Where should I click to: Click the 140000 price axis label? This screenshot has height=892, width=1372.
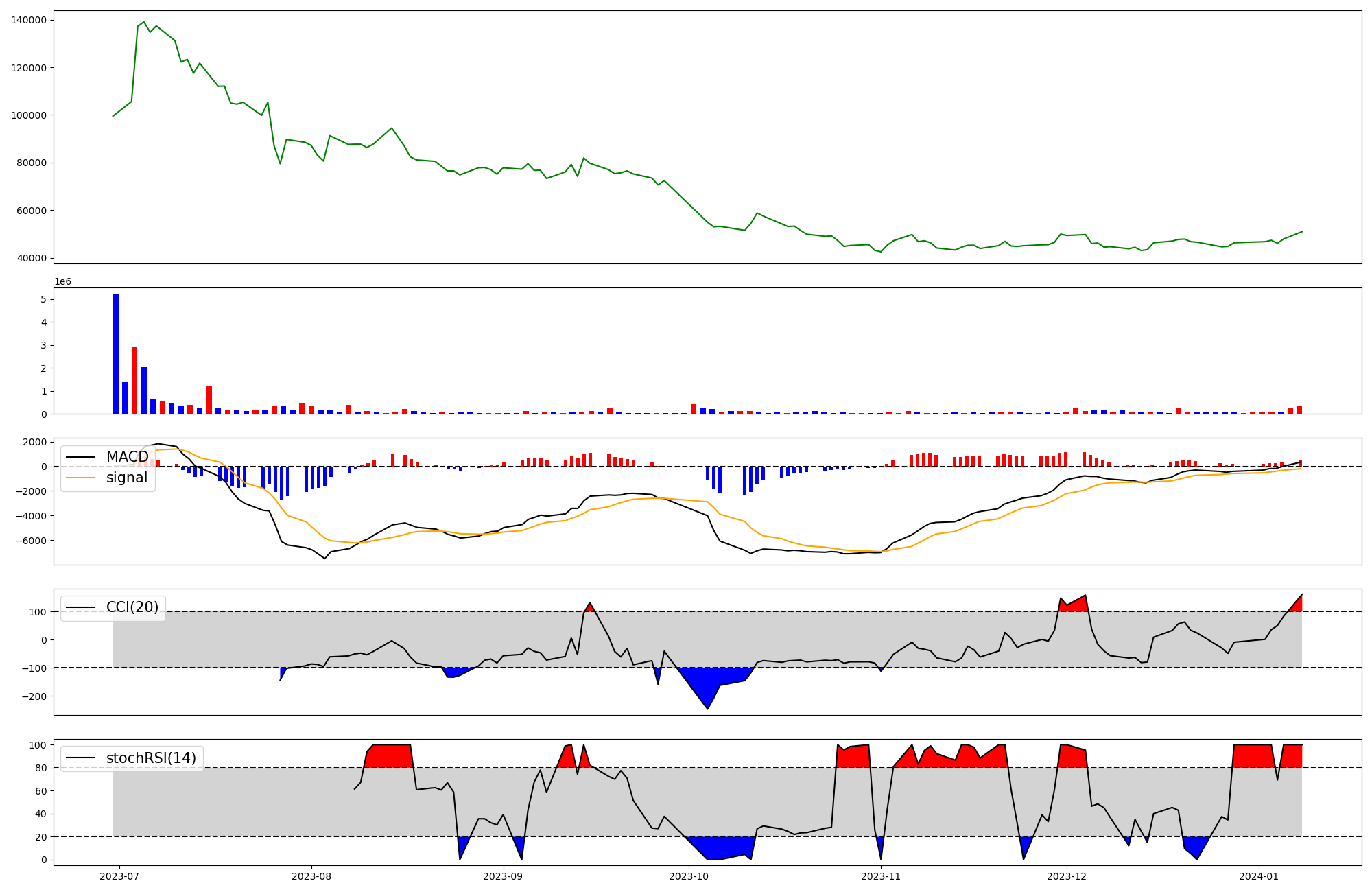click(x=29, y=20)
